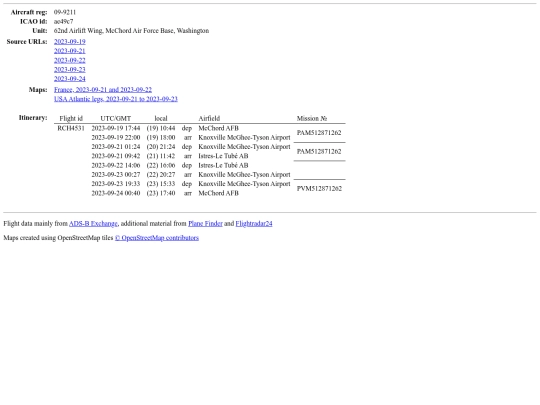
Task: Open the OpenStreetMap contributors link
Action: pyautogui.click(x=157, y=238)
